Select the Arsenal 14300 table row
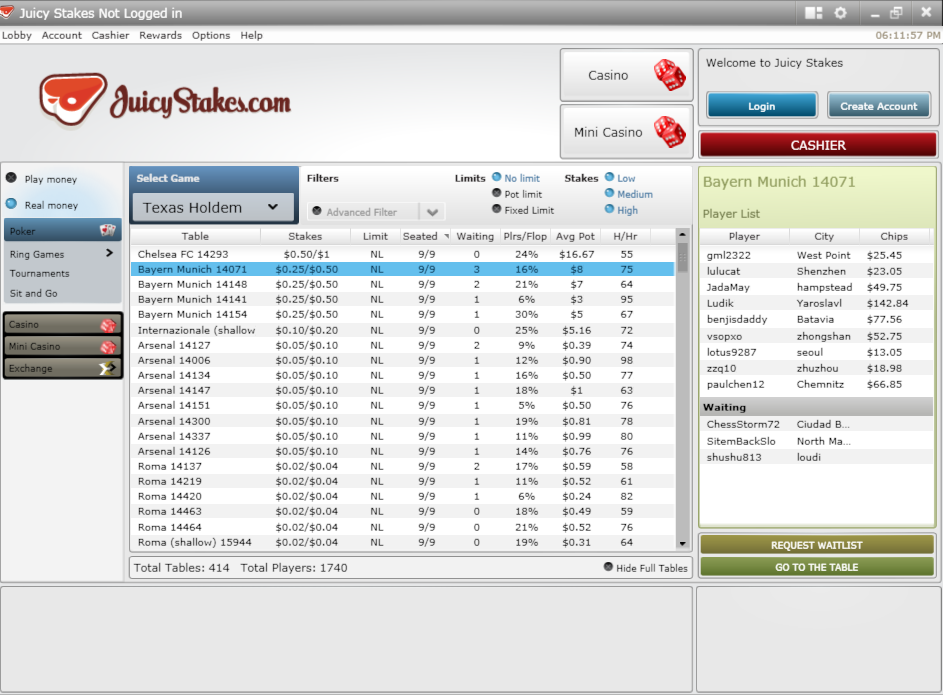This screenshot has width=943, height=695. 402,421
